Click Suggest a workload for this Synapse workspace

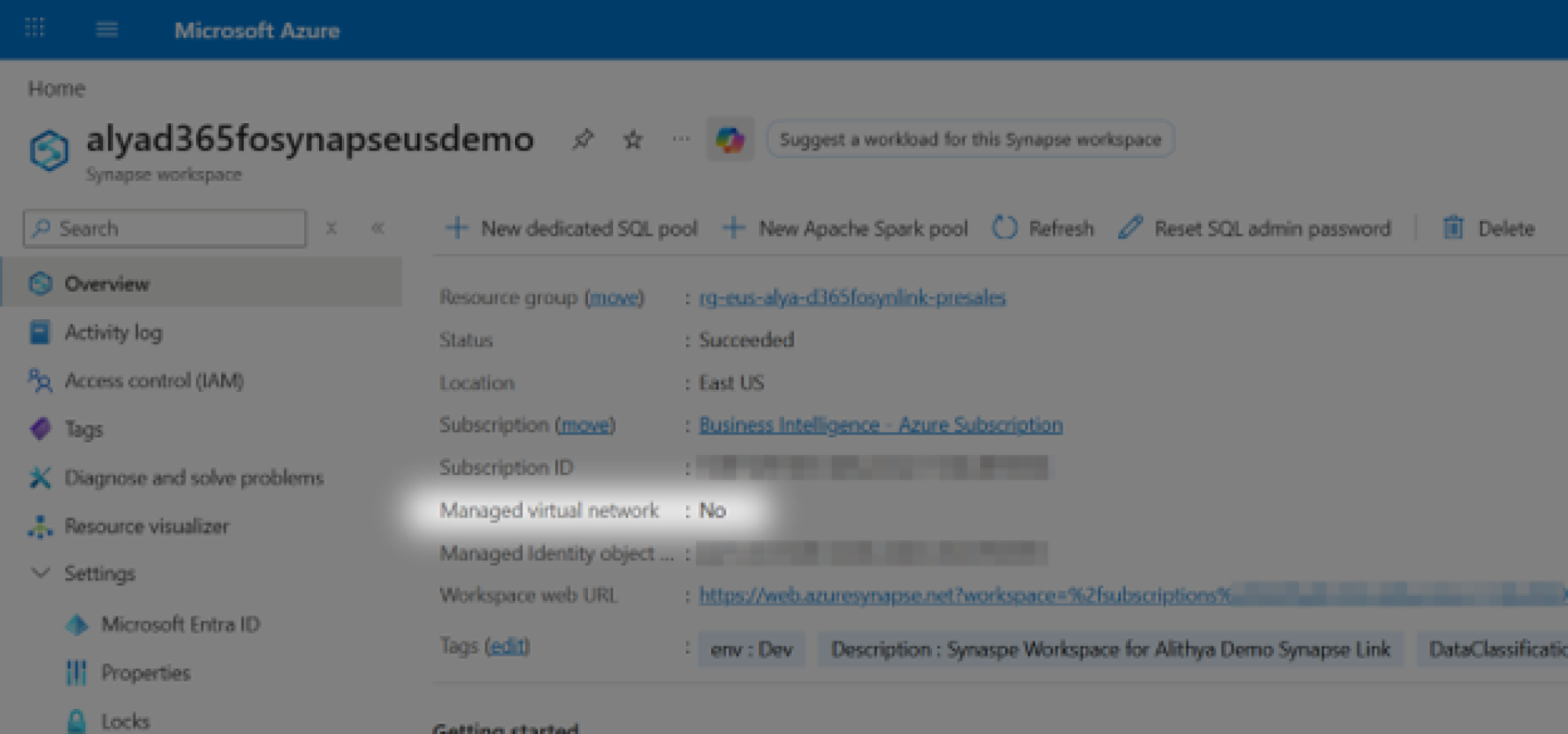pos(970,140)
